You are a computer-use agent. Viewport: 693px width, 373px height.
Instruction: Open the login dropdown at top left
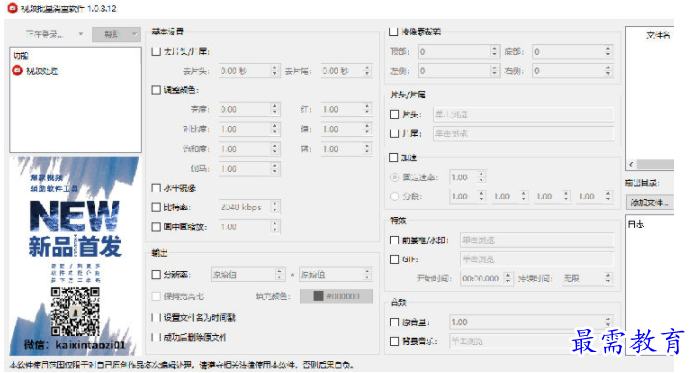point(53,34)
